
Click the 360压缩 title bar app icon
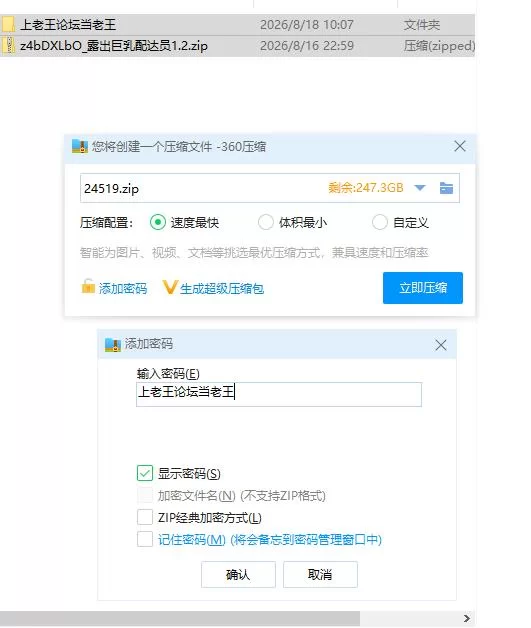80,147
